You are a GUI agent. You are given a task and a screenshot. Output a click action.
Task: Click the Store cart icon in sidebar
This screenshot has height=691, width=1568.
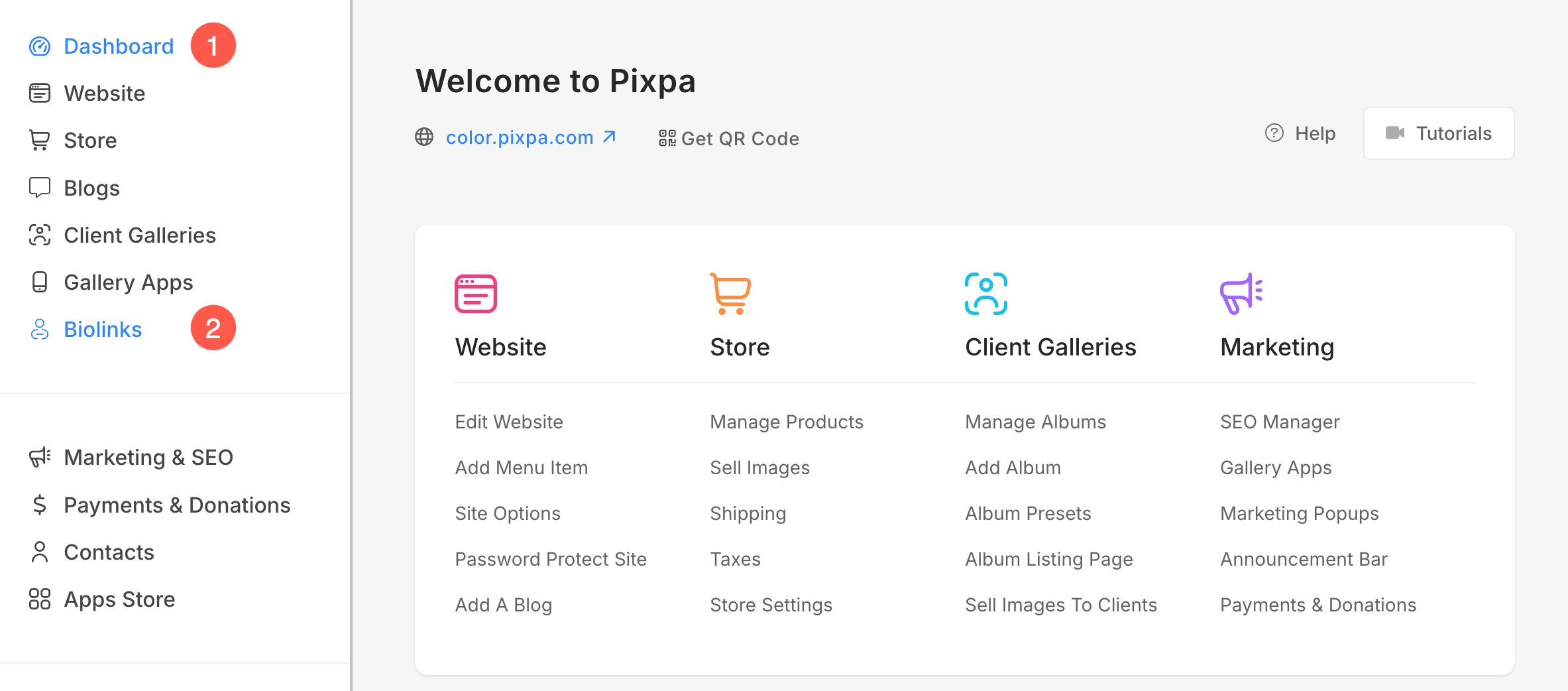[40, 141]
